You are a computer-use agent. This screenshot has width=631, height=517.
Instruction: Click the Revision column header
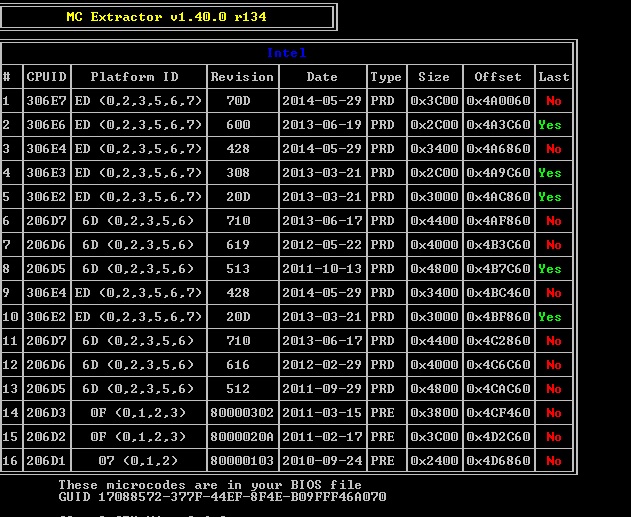(x=242, y=77)
